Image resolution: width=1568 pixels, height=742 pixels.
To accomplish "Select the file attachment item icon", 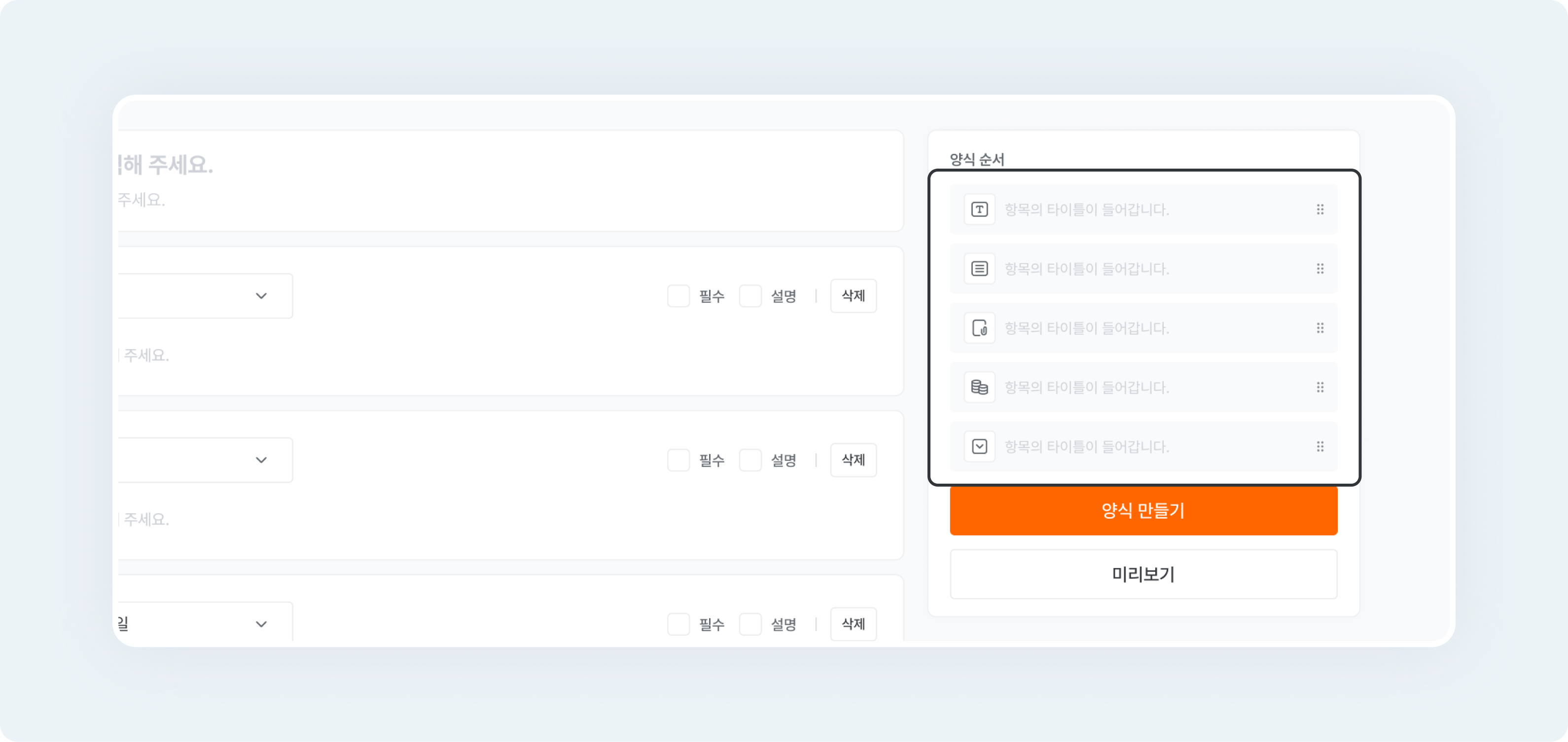I will (980, 328).
